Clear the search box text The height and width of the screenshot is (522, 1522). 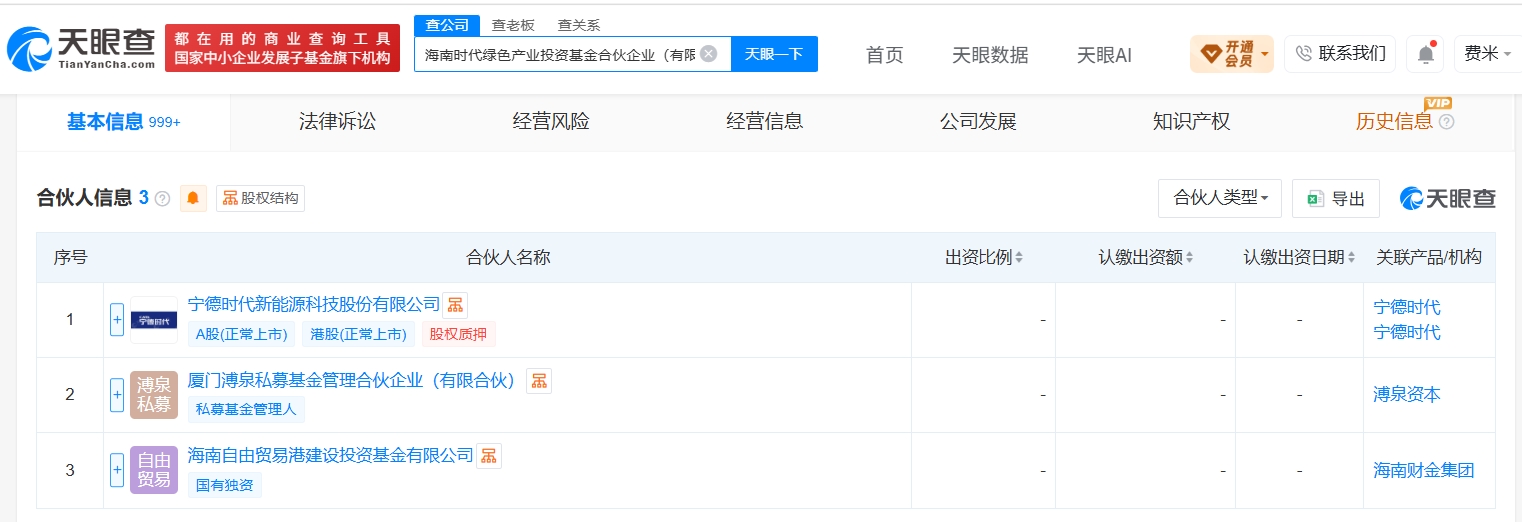click(x=708, y=54)
